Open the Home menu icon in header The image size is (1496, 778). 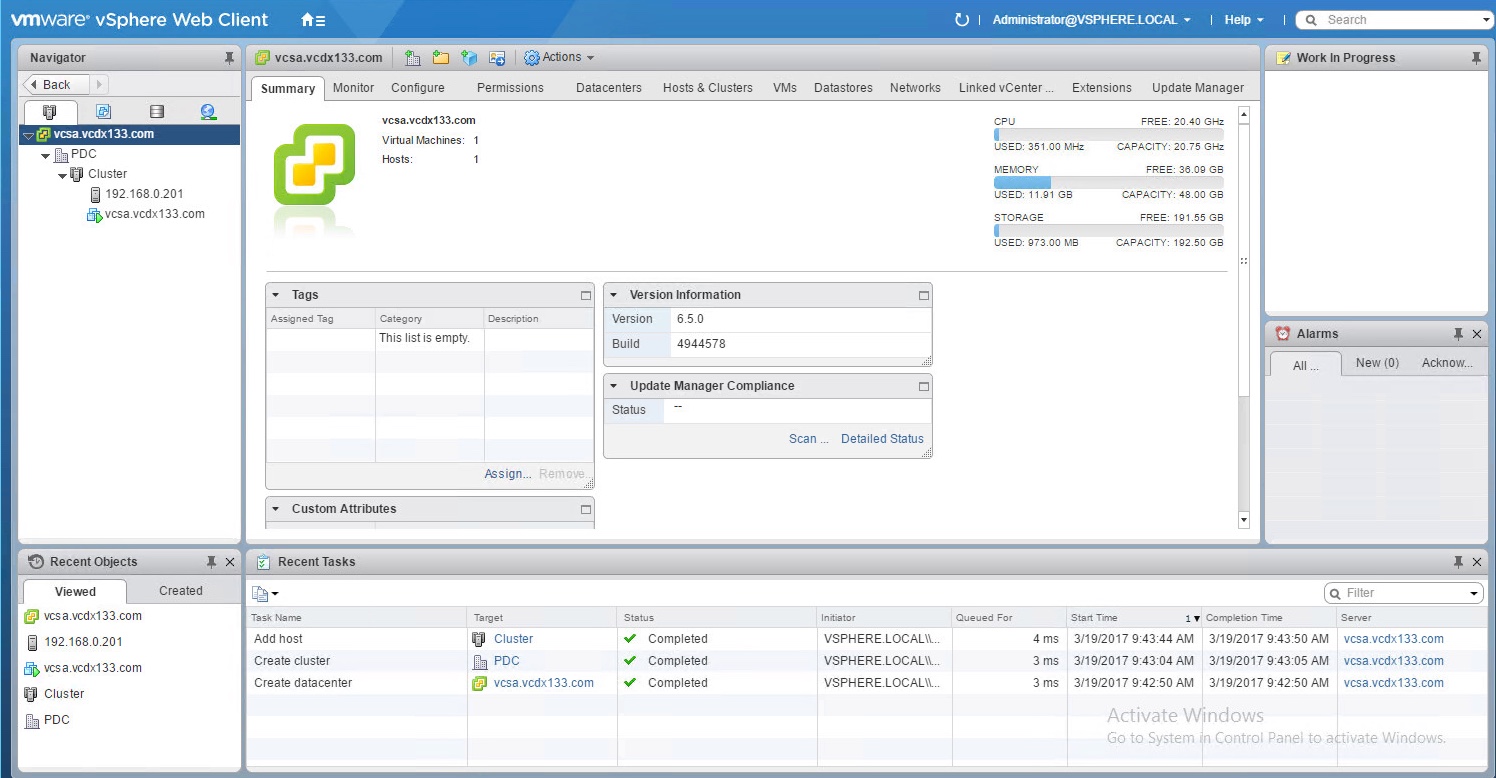click(x=312, y=20)
